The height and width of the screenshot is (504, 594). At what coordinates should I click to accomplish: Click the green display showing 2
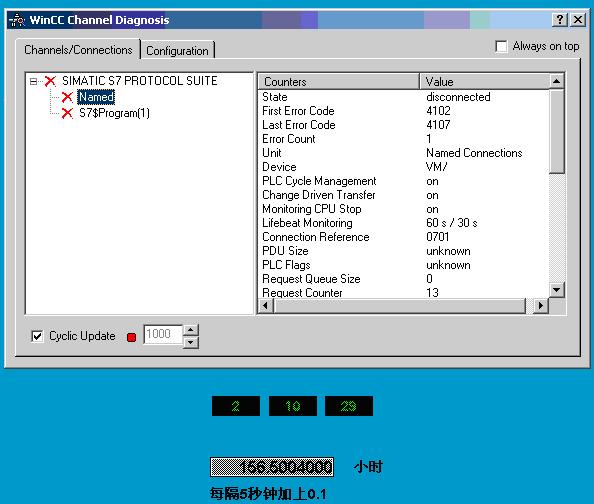tap(236, 406)
